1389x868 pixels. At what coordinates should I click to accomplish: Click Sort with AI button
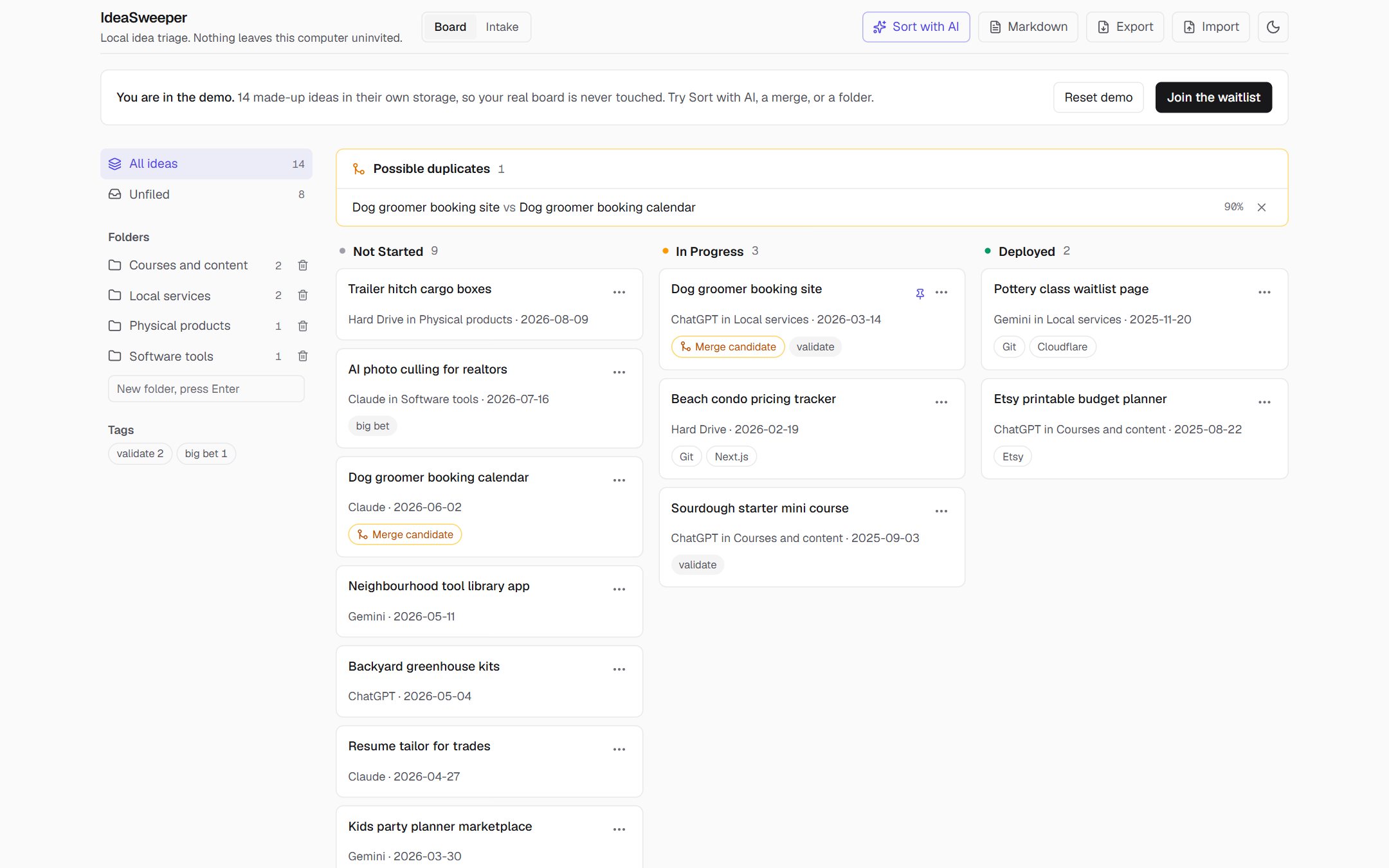pos(916,27)
